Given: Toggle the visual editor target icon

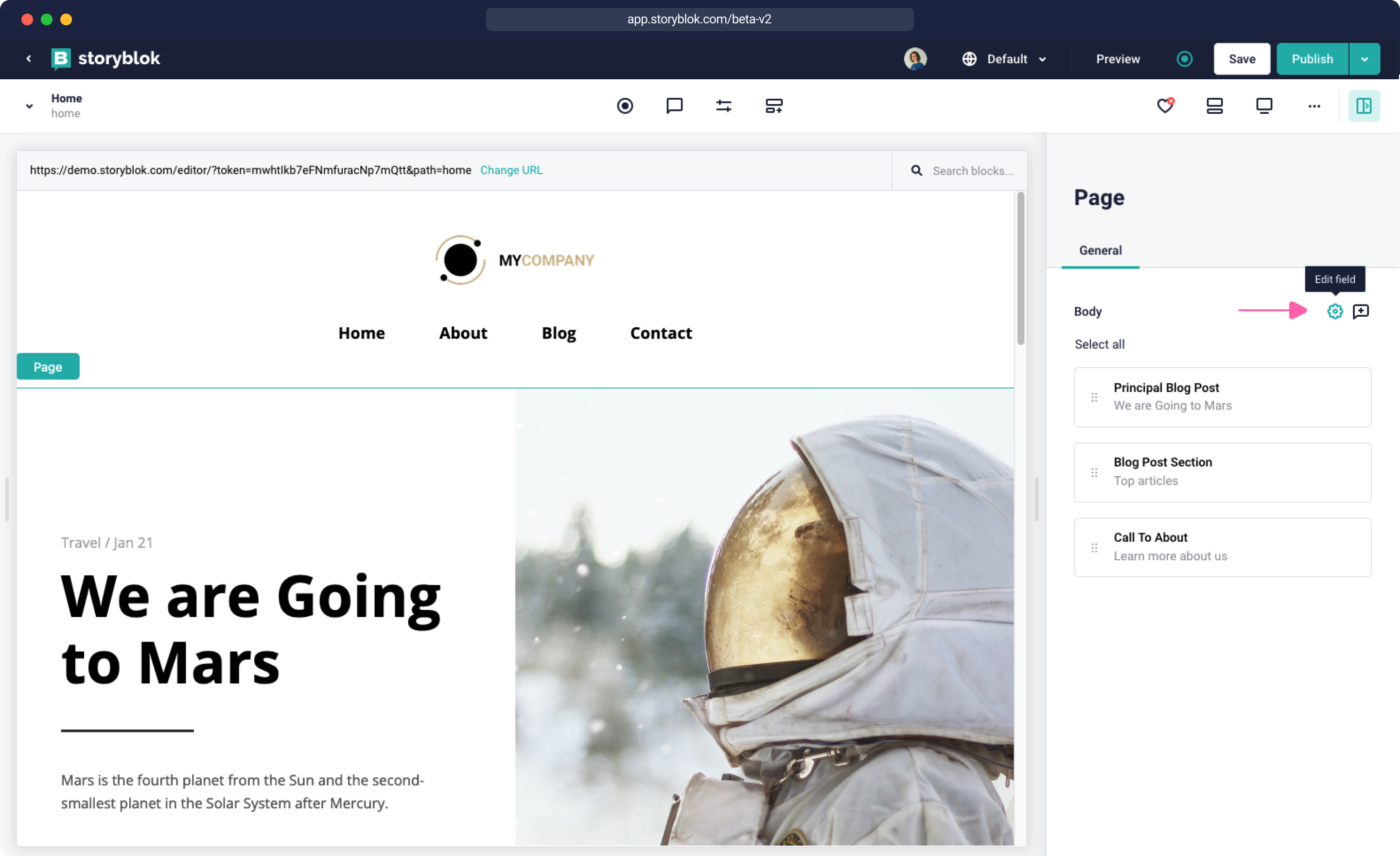Looking at the screenshot, I should pos(625,106).
